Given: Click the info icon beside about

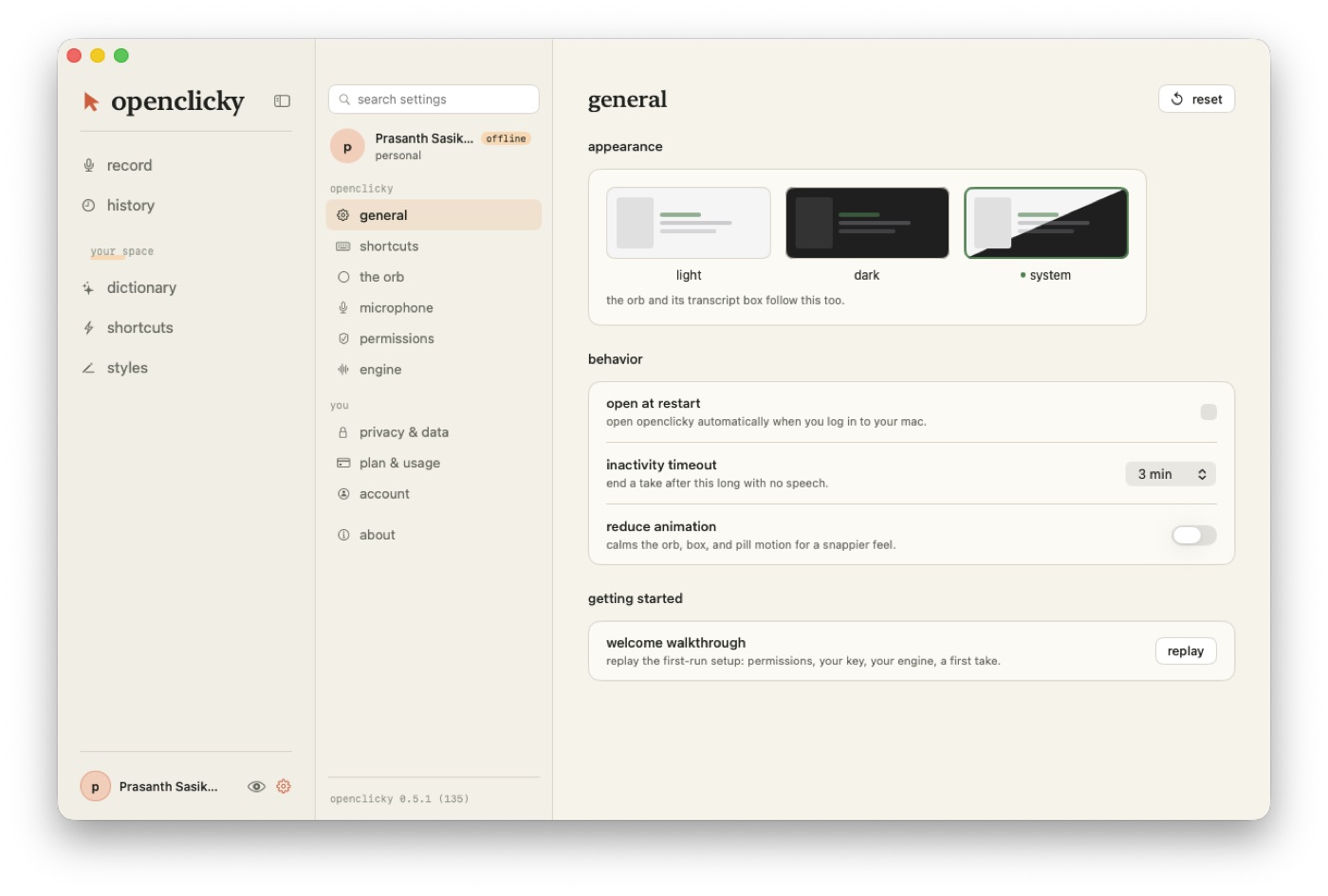Looking at the screenshot, I should point(343,535).
